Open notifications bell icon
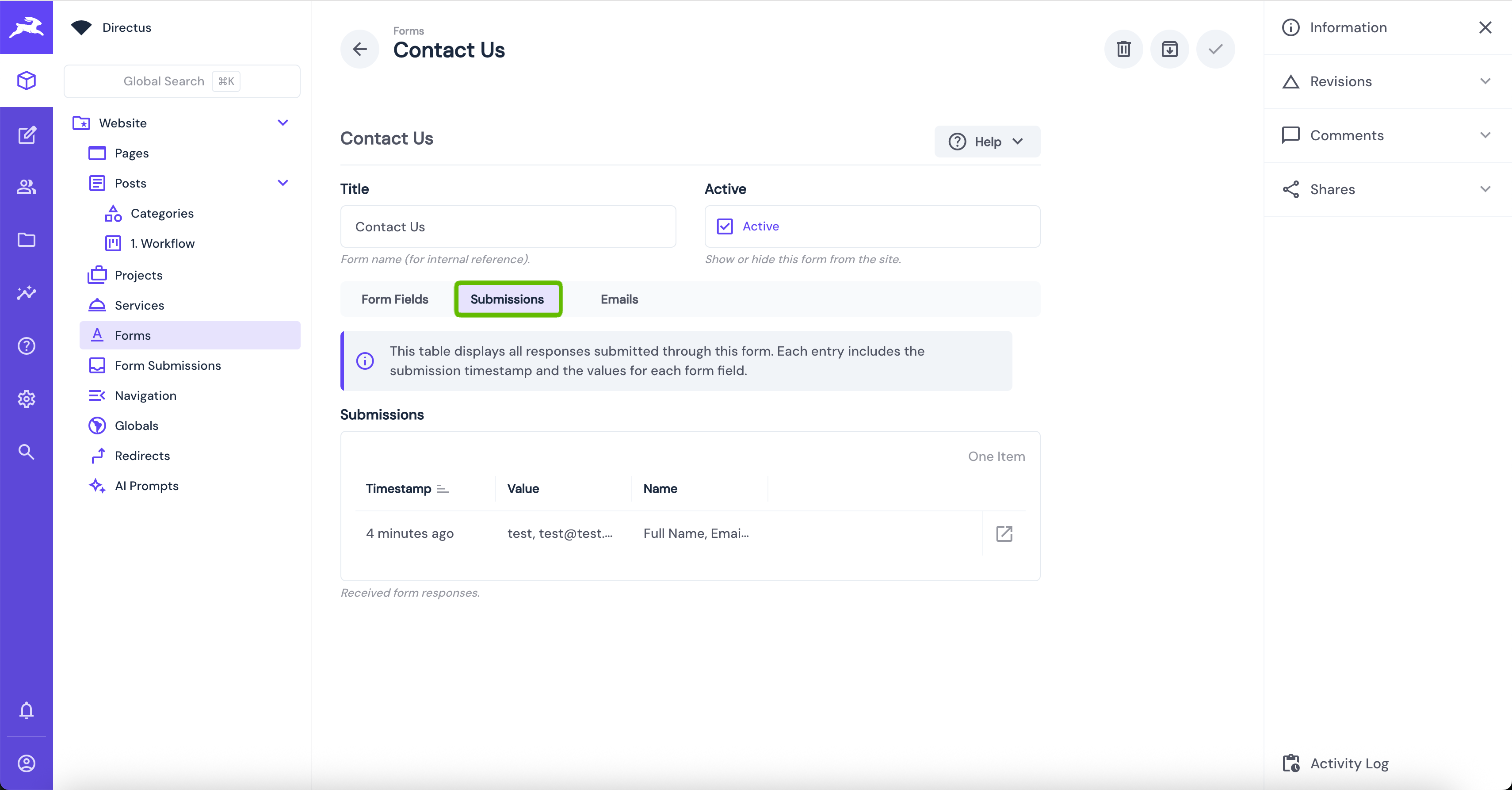Screen dimensions: 1512x790 pos(27,710)
